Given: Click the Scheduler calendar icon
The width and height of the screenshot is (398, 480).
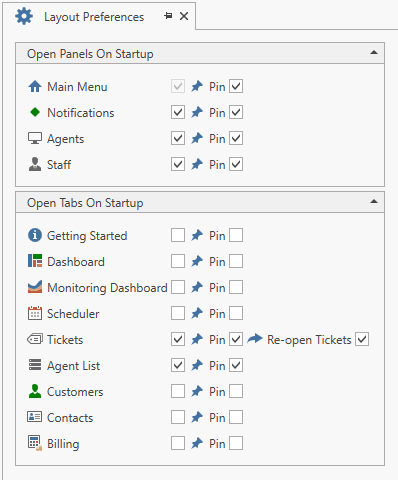Looking at the screenshot, I should pos(35,313).
